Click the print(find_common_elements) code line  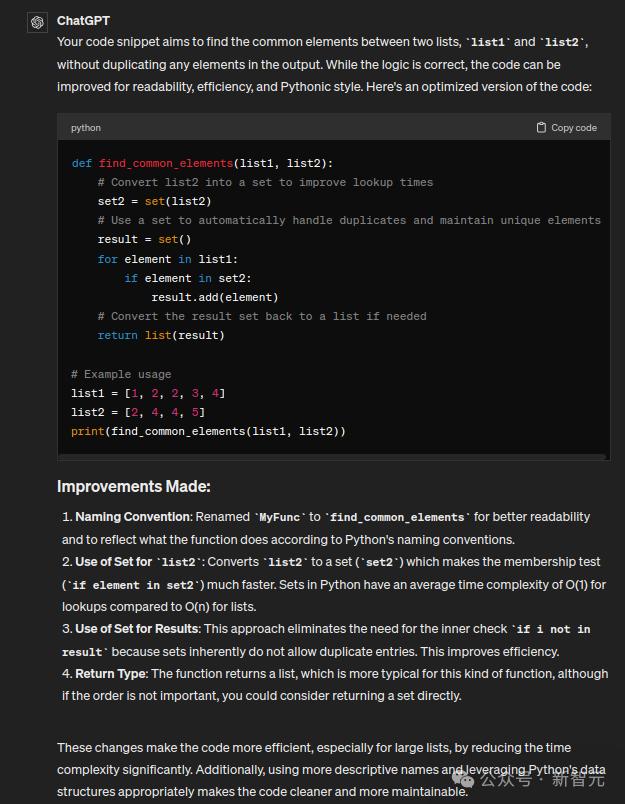tap(208, 431)
